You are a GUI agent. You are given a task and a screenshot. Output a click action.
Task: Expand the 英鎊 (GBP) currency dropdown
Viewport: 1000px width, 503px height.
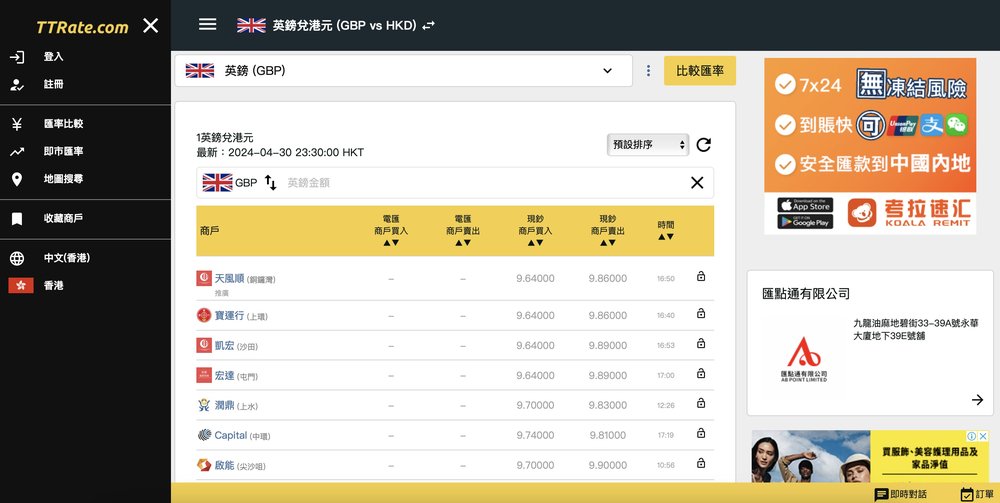(x=606, y=71)
